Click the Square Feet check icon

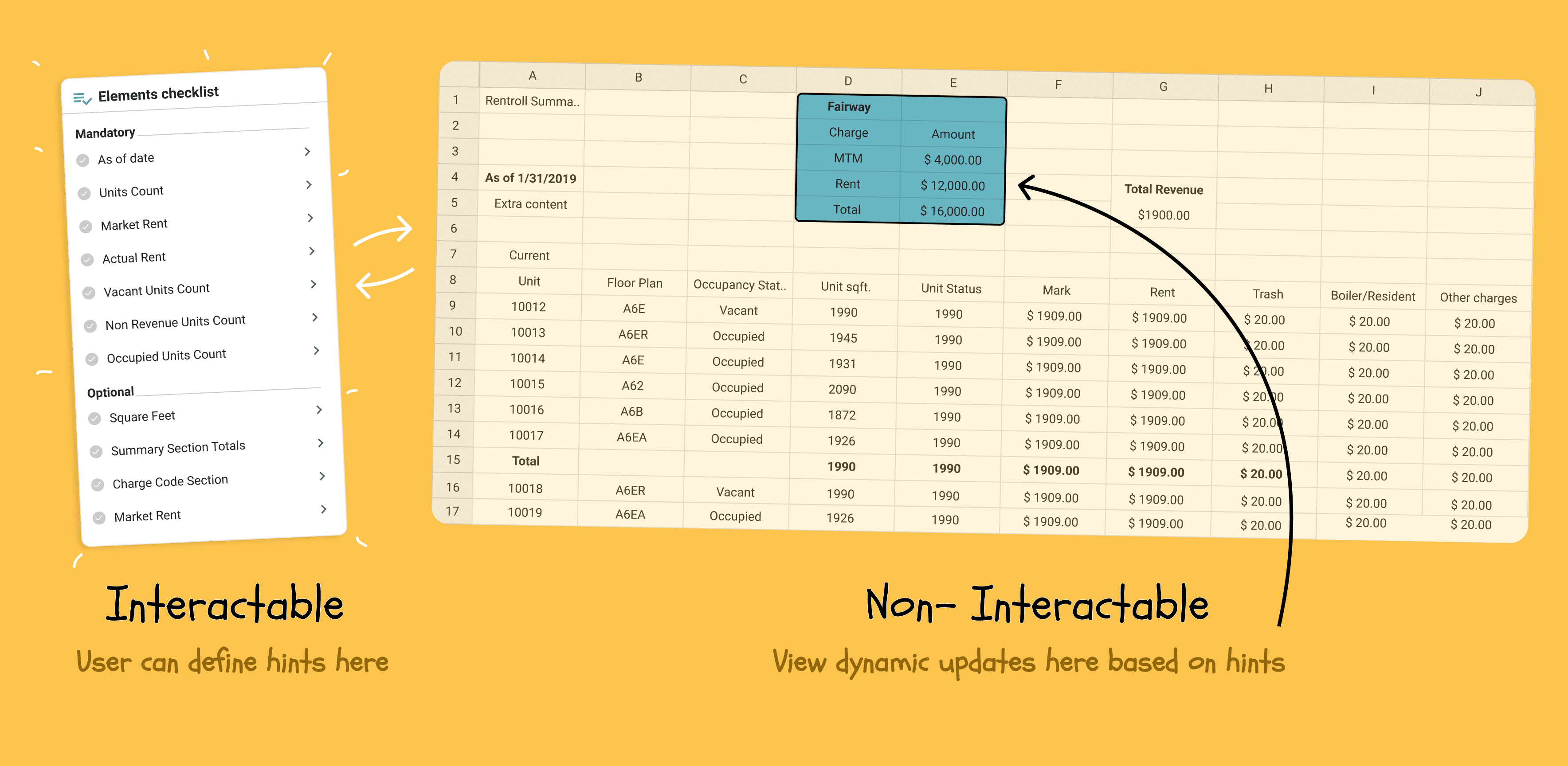[94, 418]
